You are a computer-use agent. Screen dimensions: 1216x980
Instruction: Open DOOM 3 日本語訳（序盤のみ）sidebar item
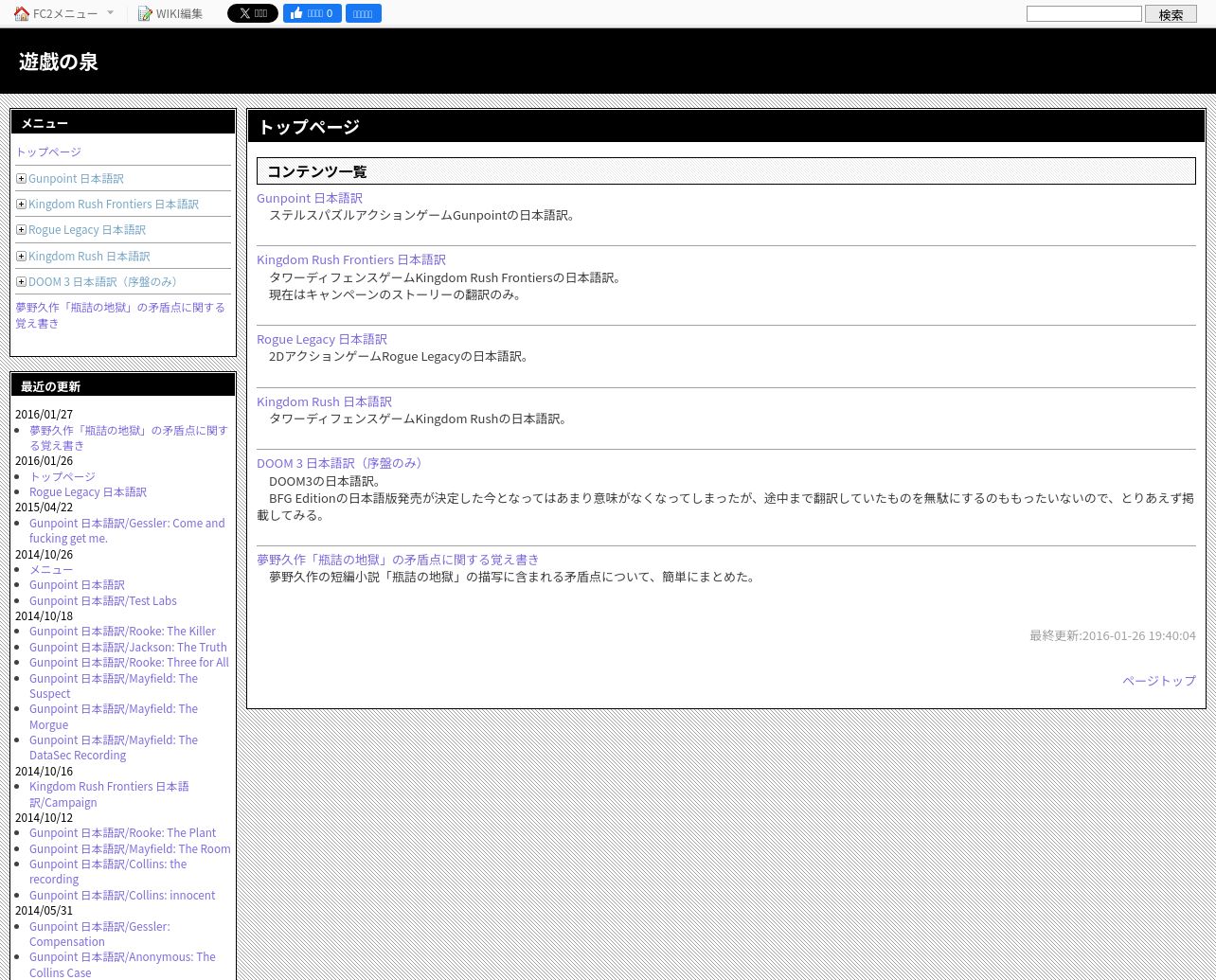[106, 281]
